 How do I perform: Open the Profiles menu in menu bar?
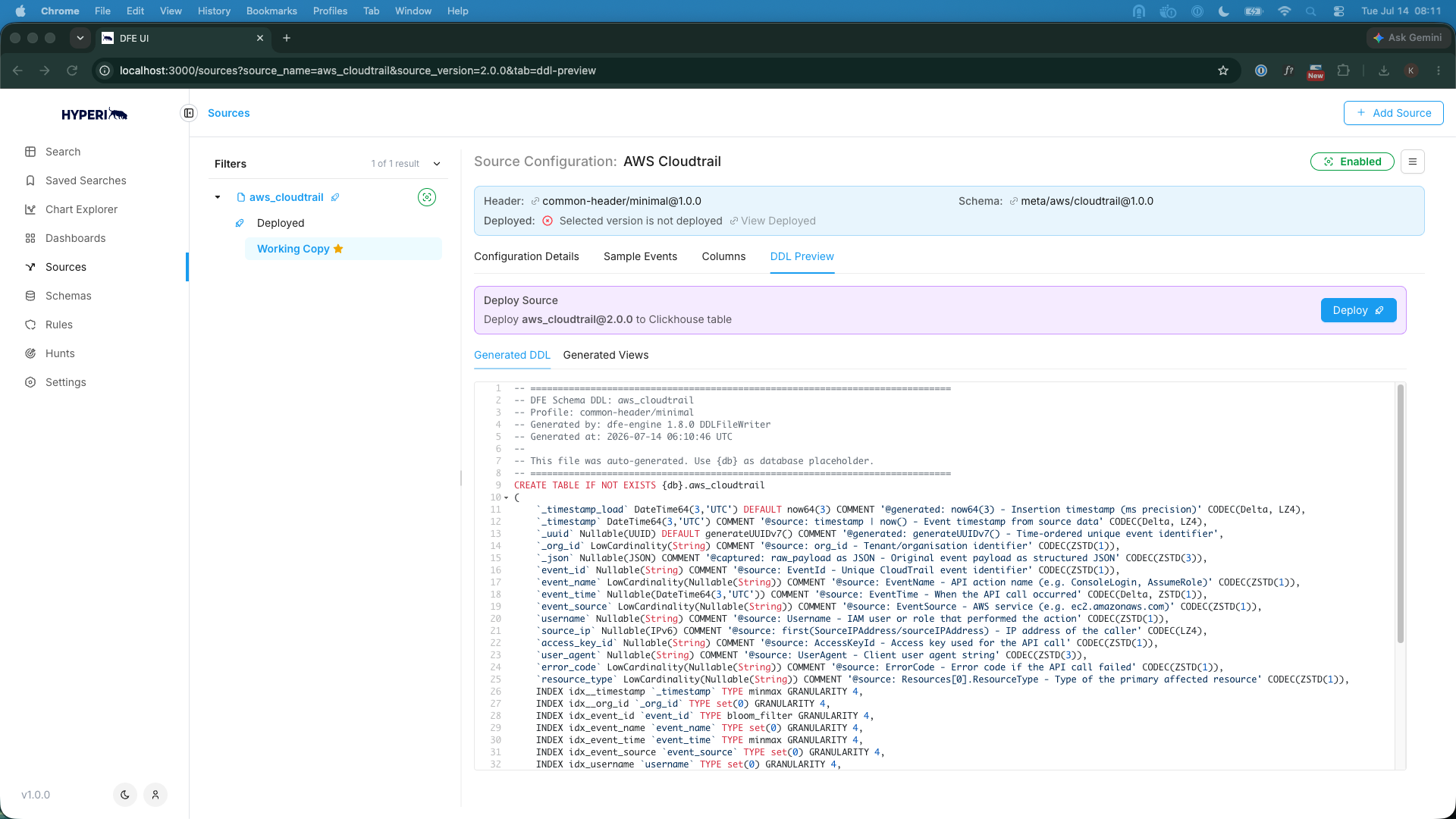click(x=330, y=11)
